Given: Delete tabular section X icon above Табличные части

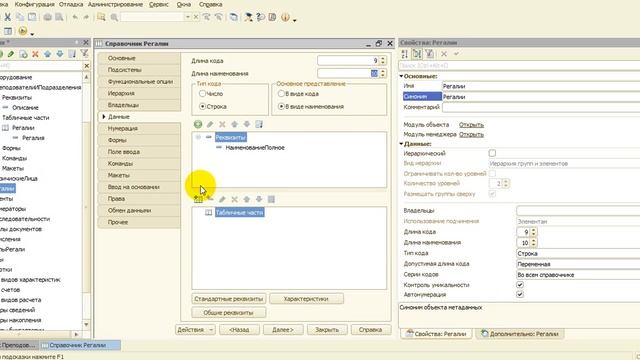Looking at the screenshot, I should 234,199.
